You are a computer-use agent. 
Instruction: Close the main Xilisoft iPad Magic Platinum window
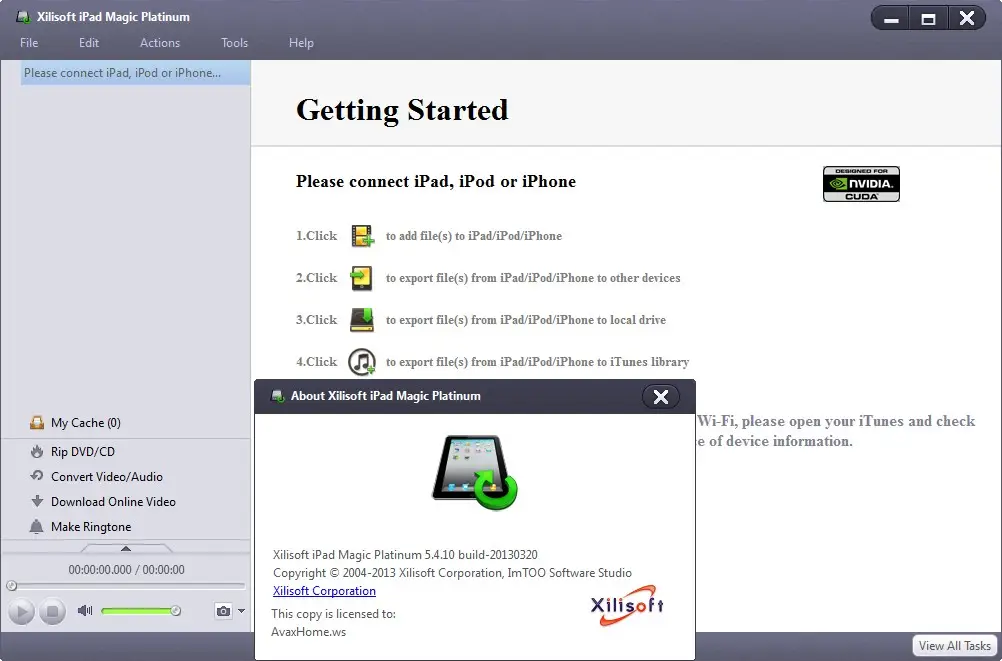pos(967,19)
